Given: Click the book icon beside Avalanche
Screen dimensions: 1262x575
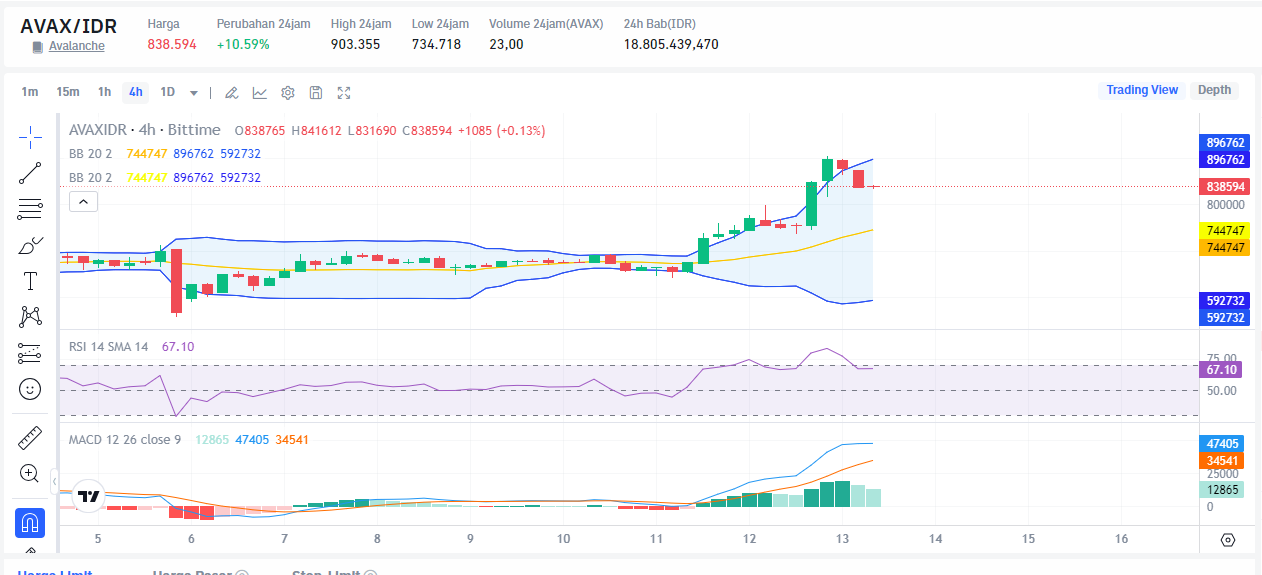Looking at the screenshot, I should (38, 47).
